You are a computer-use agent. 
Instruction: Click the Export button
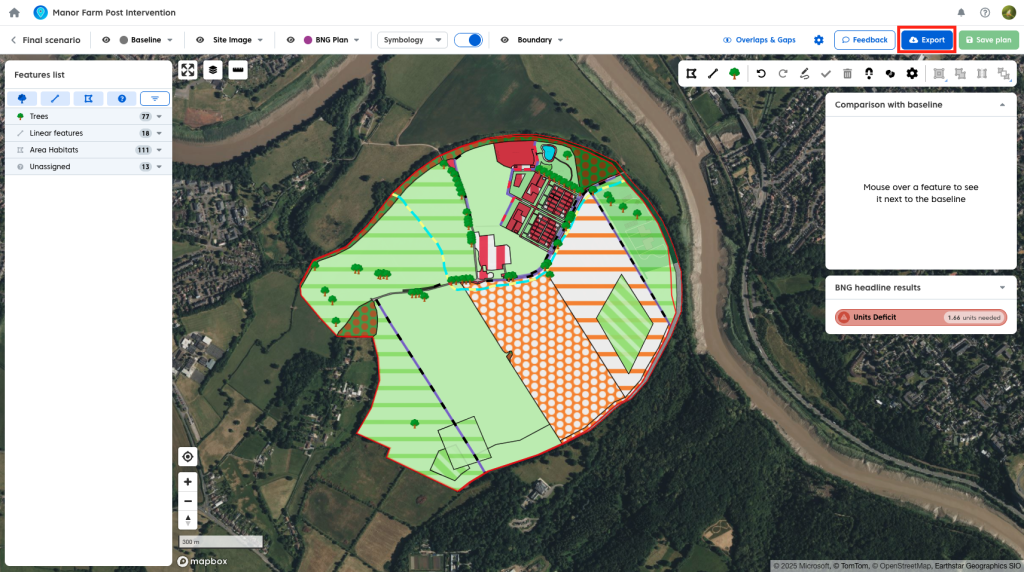[926, 40]
